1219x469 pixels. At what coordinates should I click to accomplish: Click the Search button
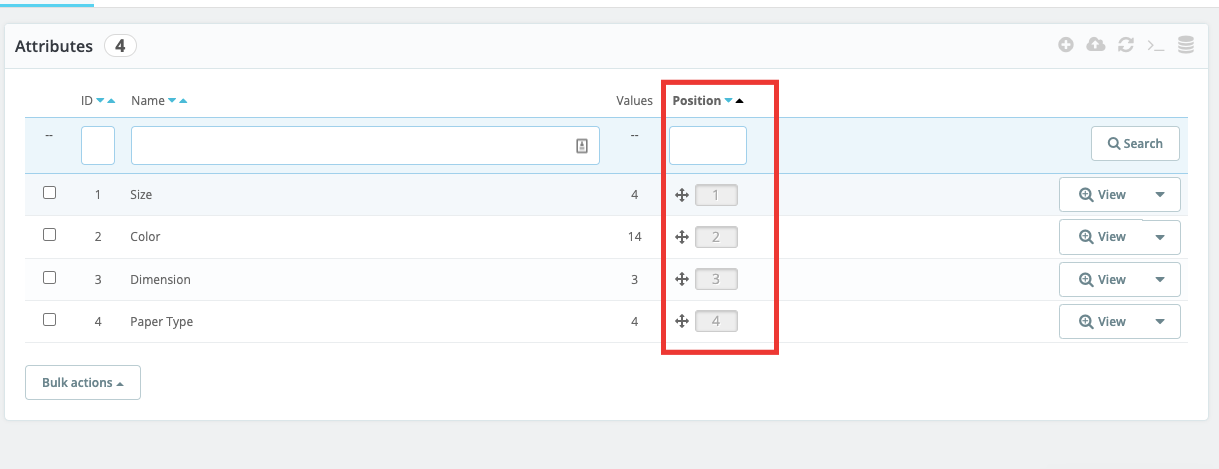tap(1135, 143)
